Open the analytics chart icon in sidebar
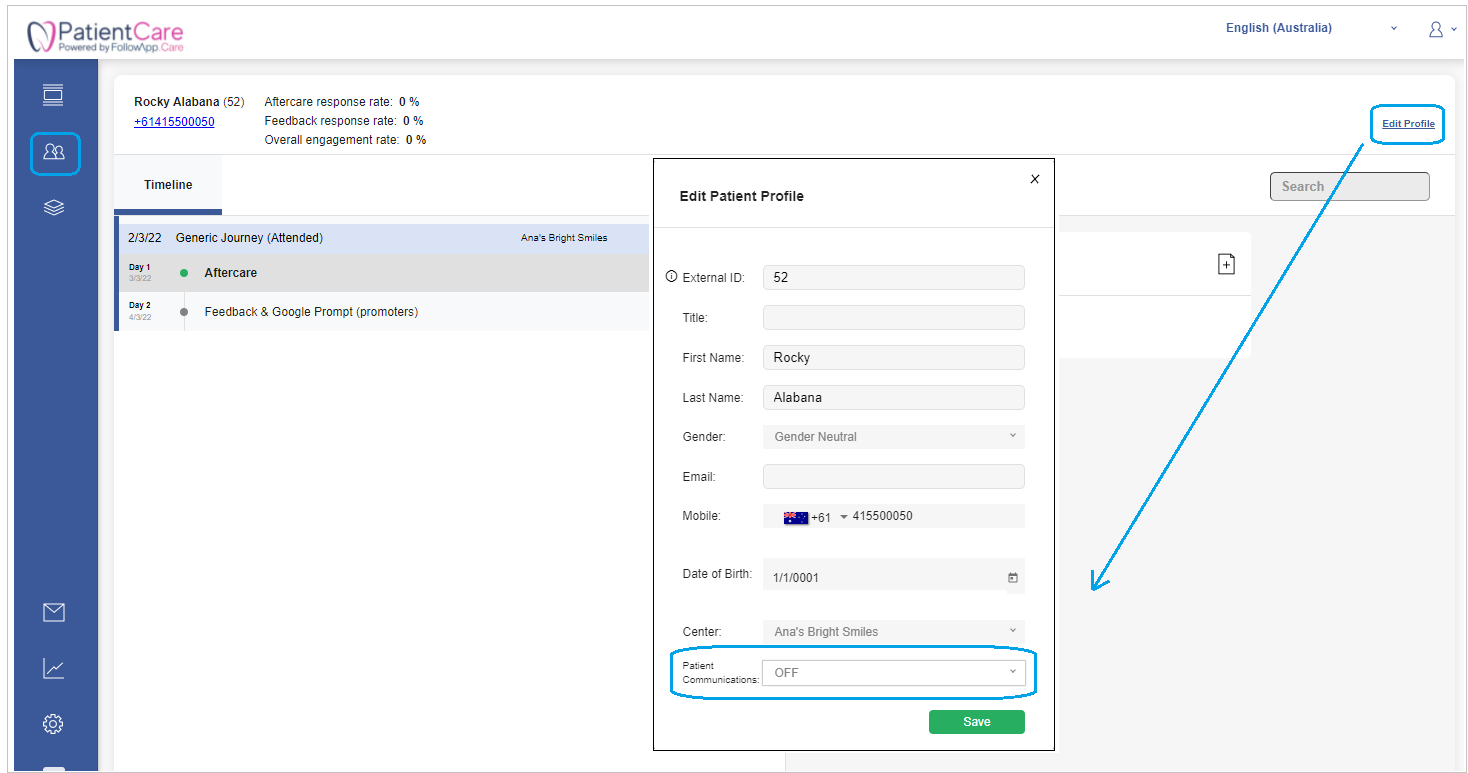Viewport: 1468px width, 773px height. (x=54, y=668)
